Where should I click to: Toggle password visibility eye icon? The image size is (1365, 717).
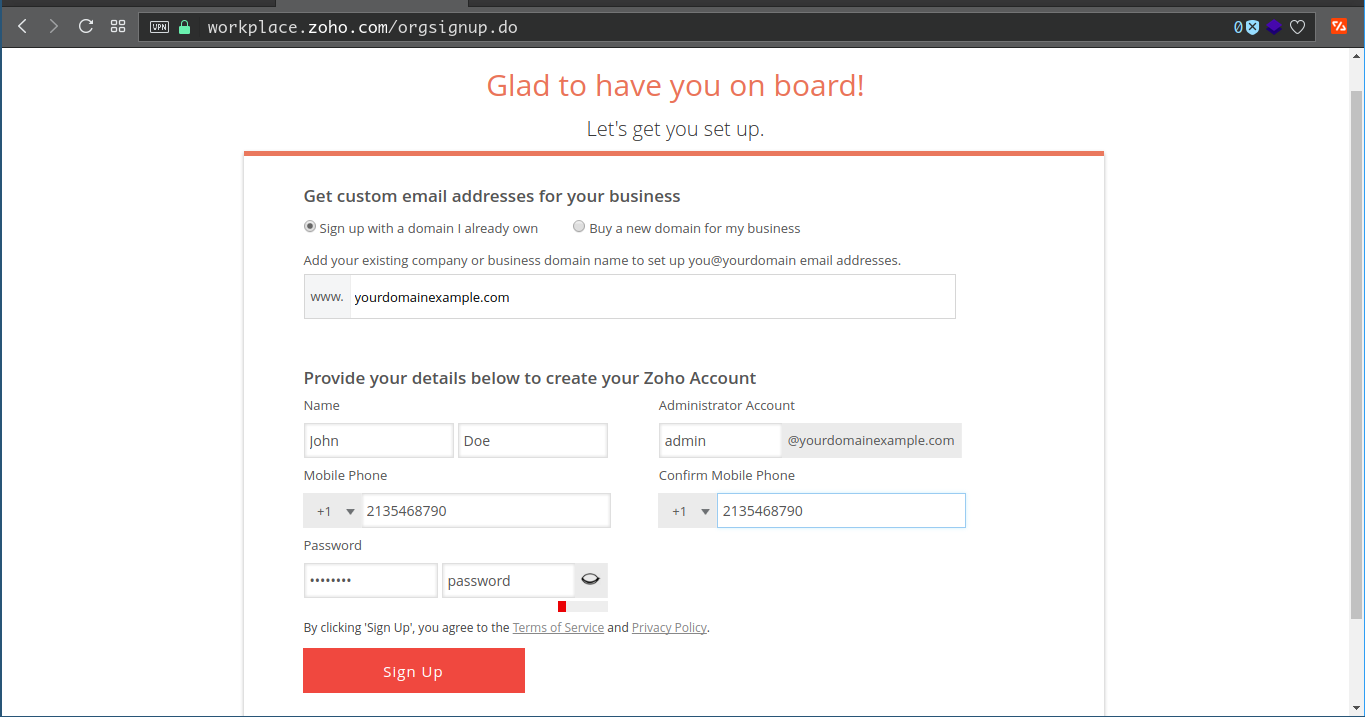click(x=590, y=580)
